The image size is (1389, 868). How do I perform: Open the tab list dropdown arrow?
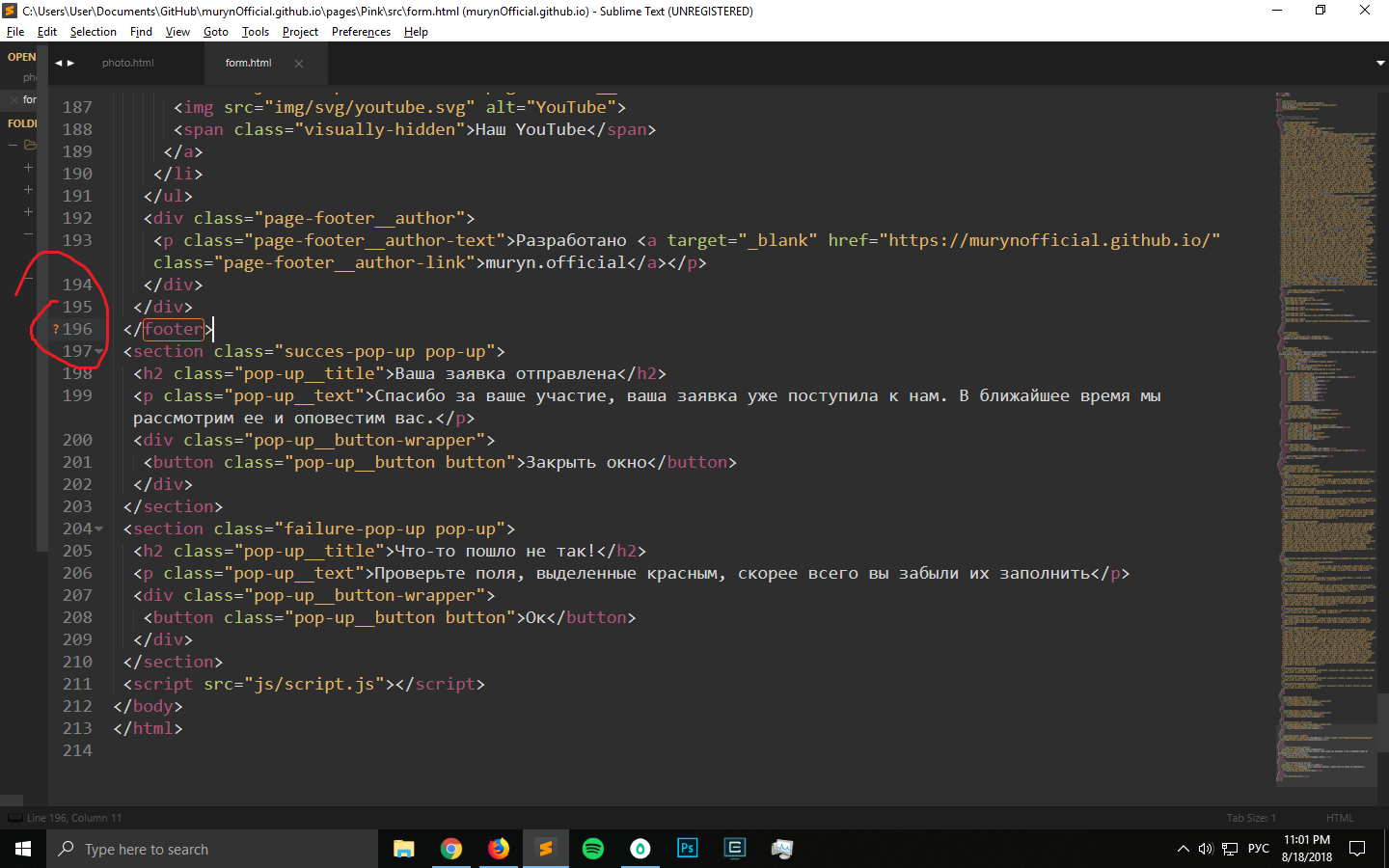(x=1380, y=63)
